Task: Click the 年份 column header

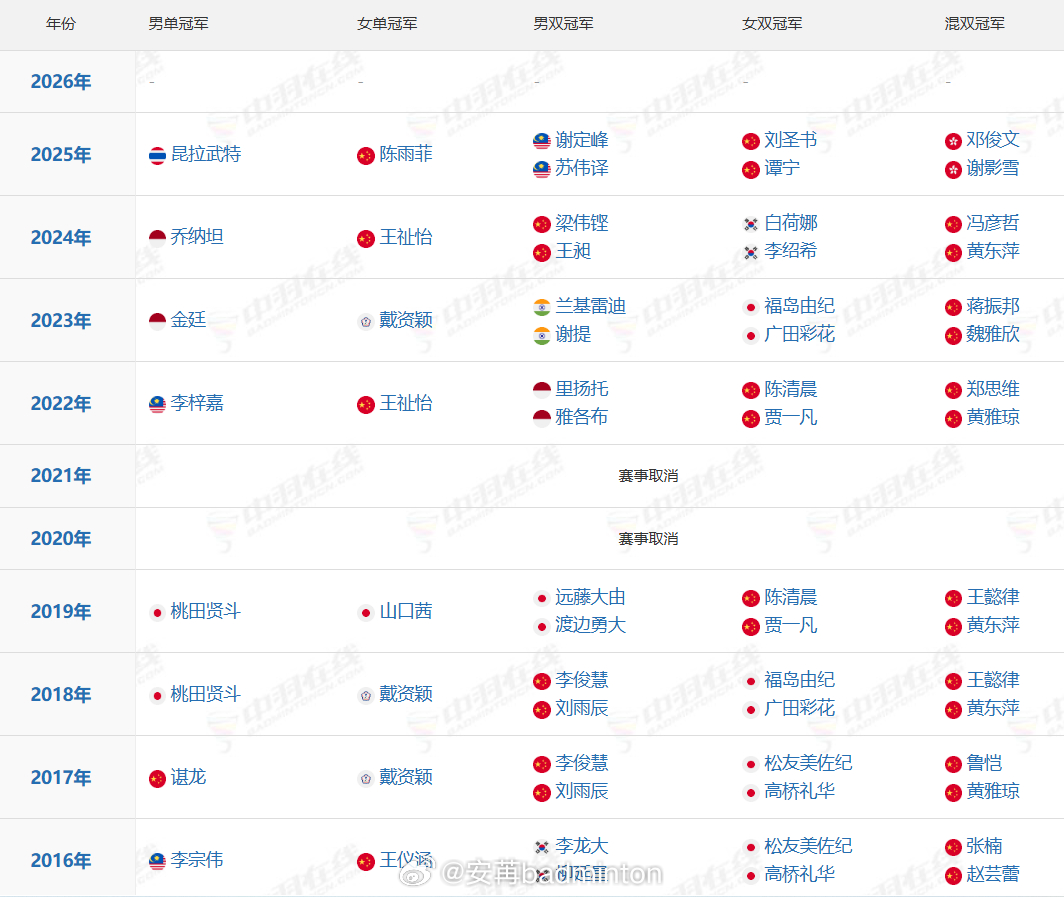Action: [x=61, y=24]
